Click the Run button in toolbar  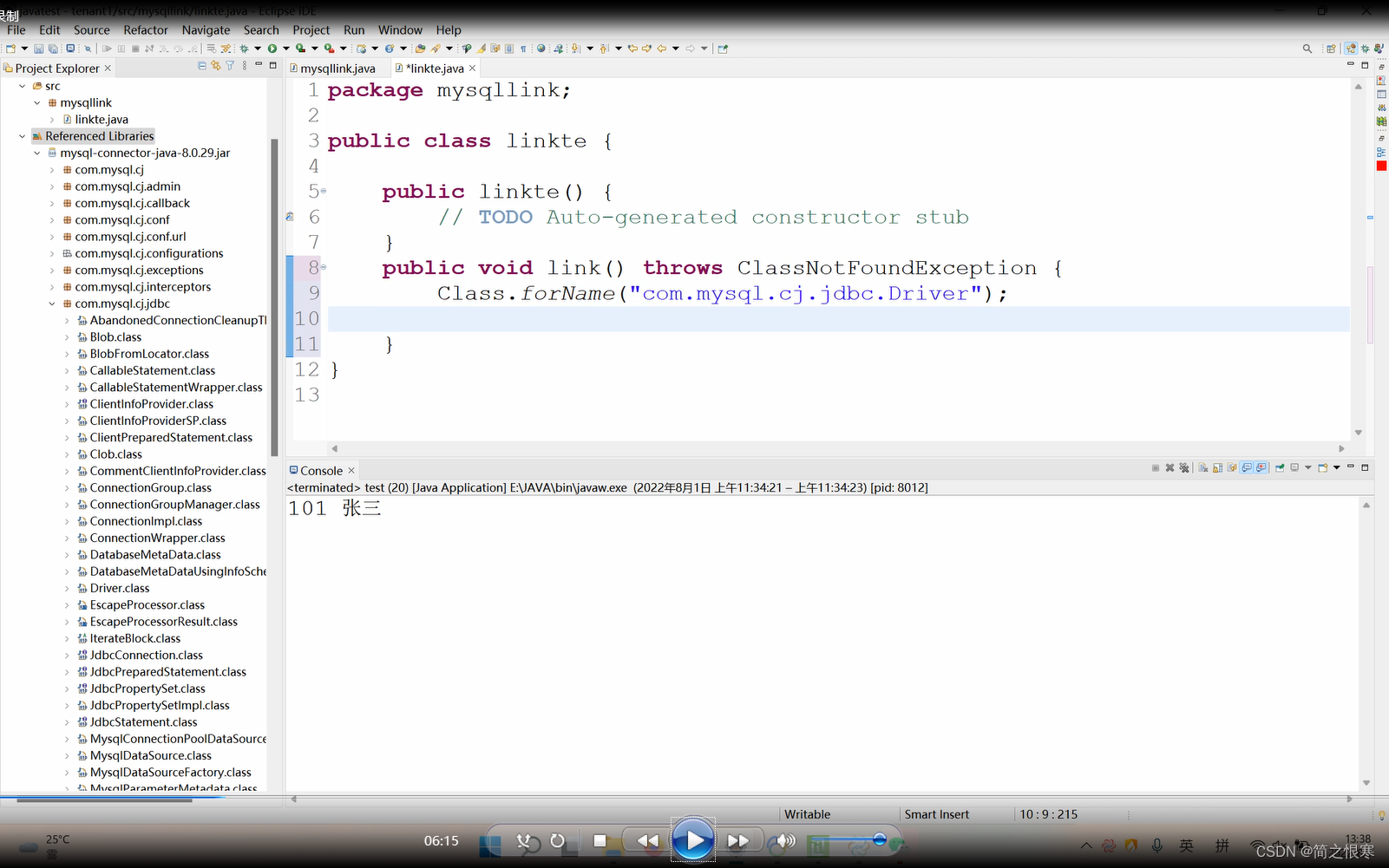272,49
